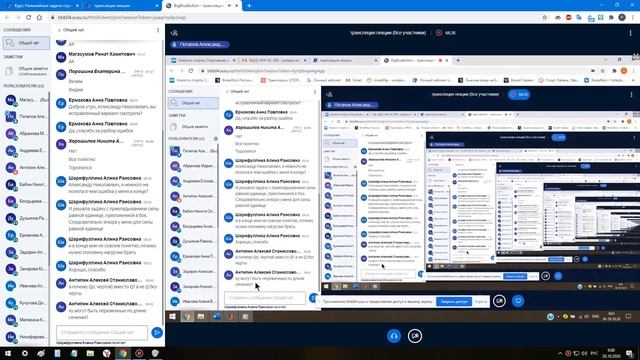Click the recording indicator in the title bar
The image size is (640, 360).
(445, 33)
